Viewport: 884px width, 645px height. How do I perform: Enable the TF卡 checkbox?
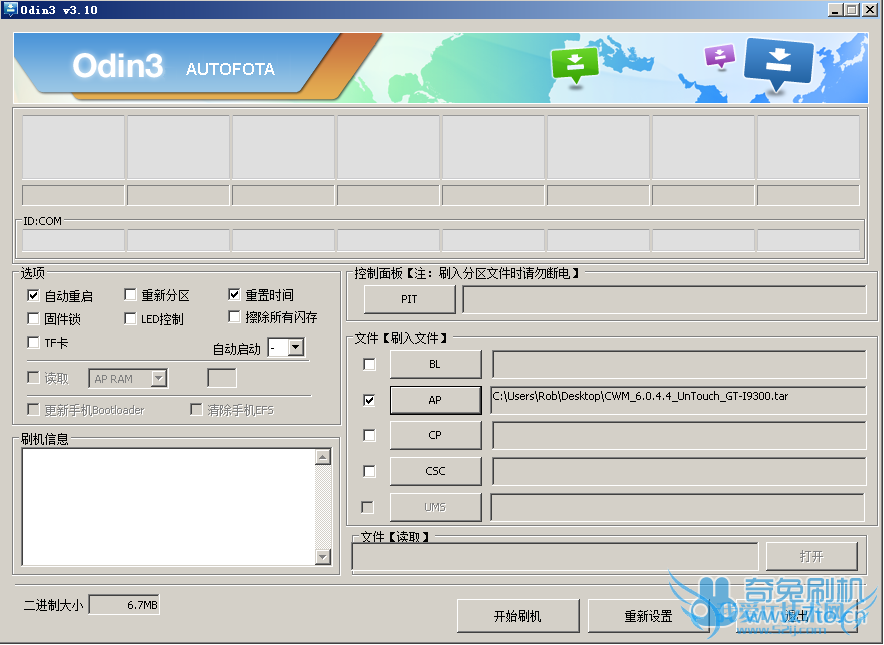click(x=33, y=342)
